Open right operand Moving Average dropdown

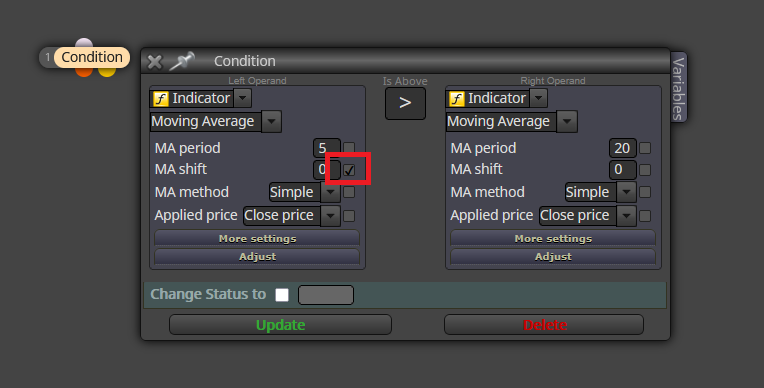coord(567,121)
